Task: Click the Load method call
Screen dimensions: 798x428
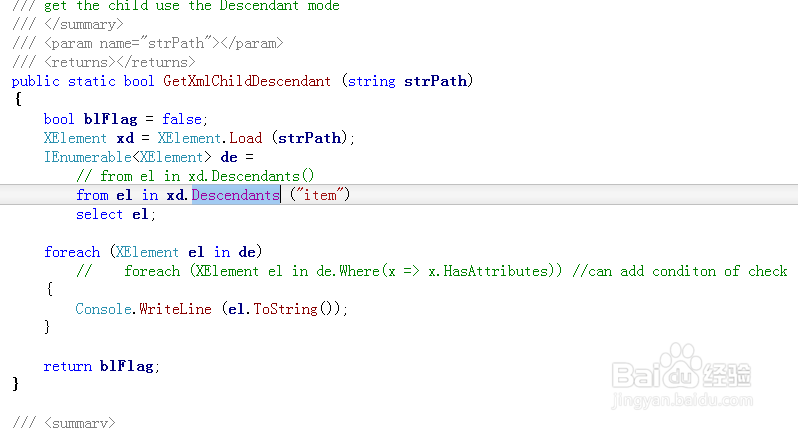Action: (x=245, y=138)
